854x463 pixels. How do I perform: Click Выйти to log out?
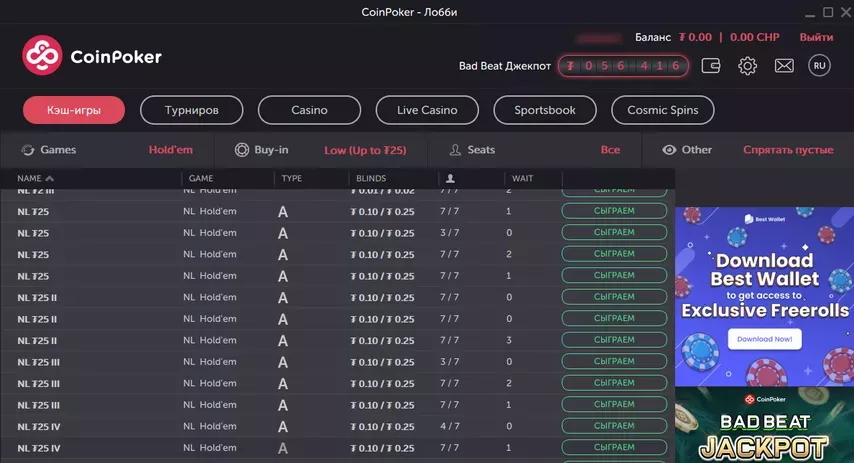point(816,37)
